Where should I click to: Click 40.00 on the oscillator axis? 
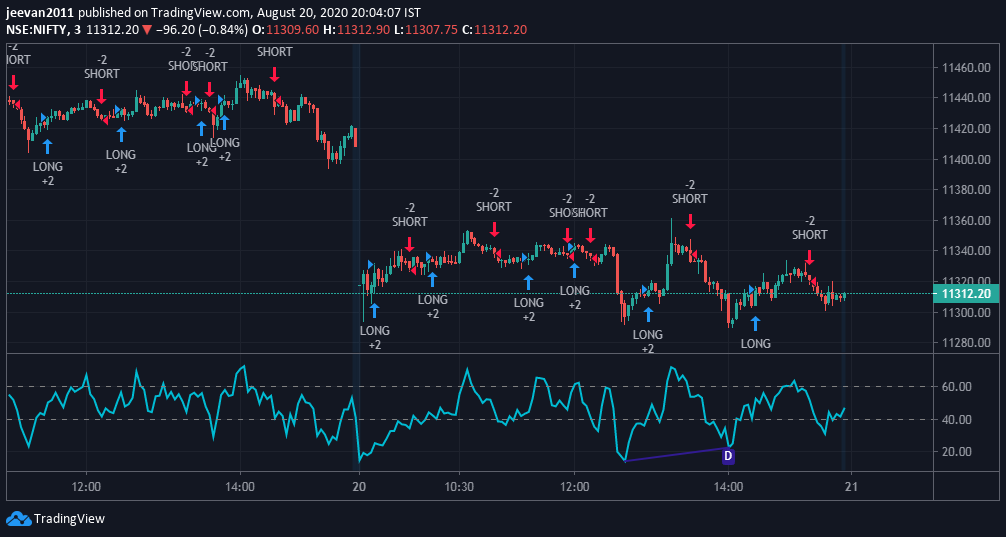coord(957,420)
